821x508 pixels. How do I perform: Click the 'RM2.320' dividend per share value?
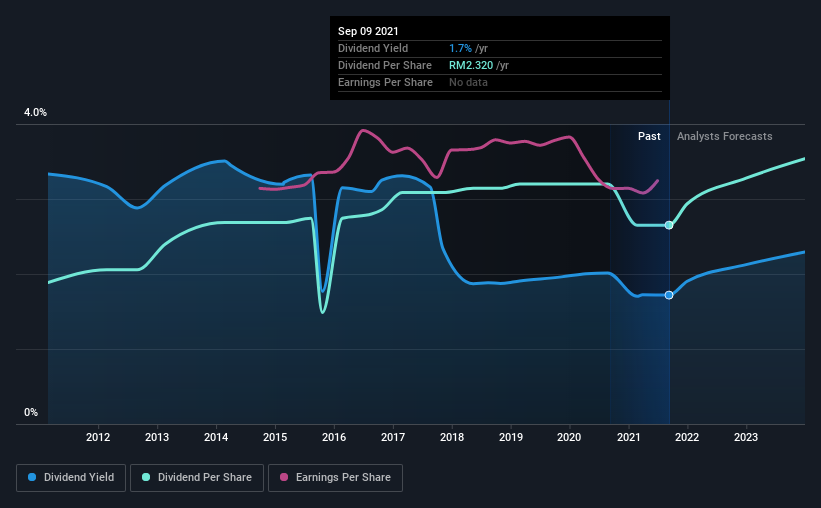[x=471, y=65]
